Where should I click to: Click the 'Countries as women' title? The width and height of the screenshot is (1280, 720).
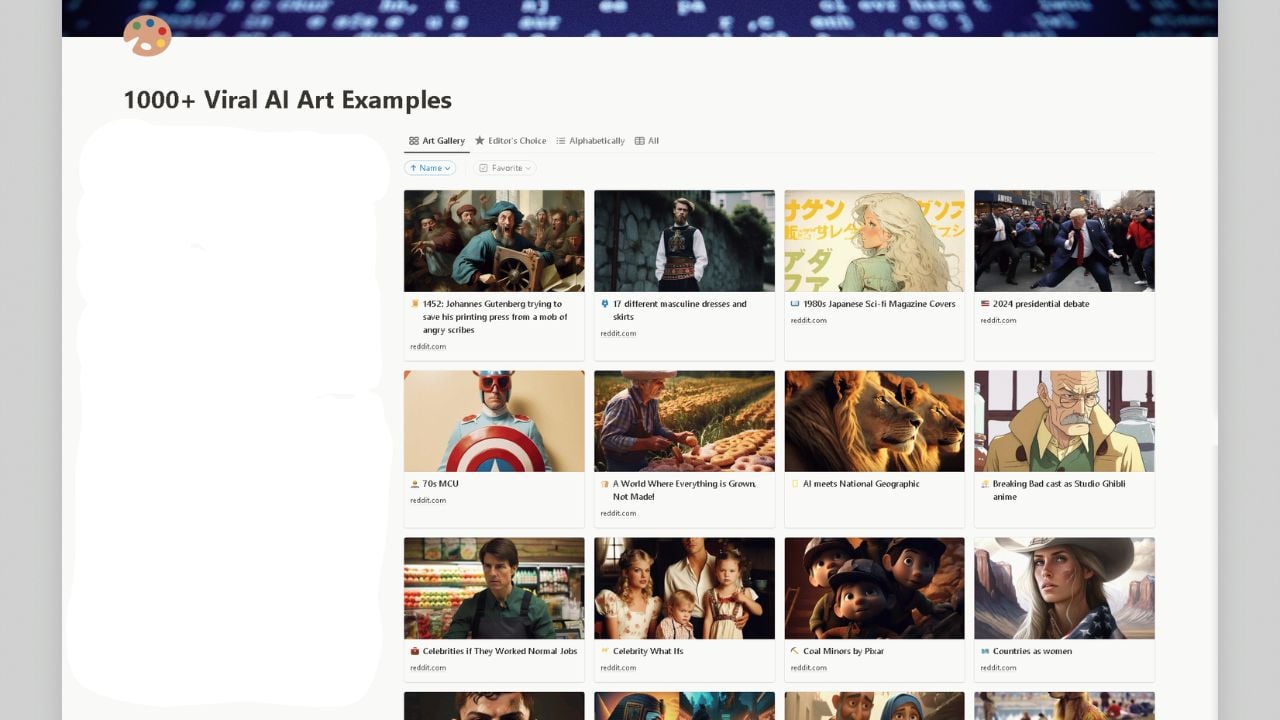(x=1032, y=651)
